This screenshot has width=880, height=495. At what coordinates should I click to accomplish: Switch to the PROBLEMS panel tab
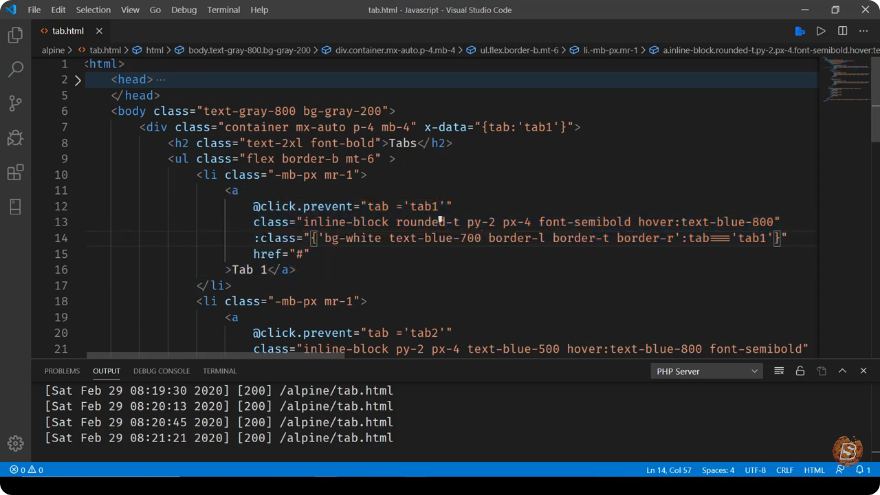(x=62, y=371)
